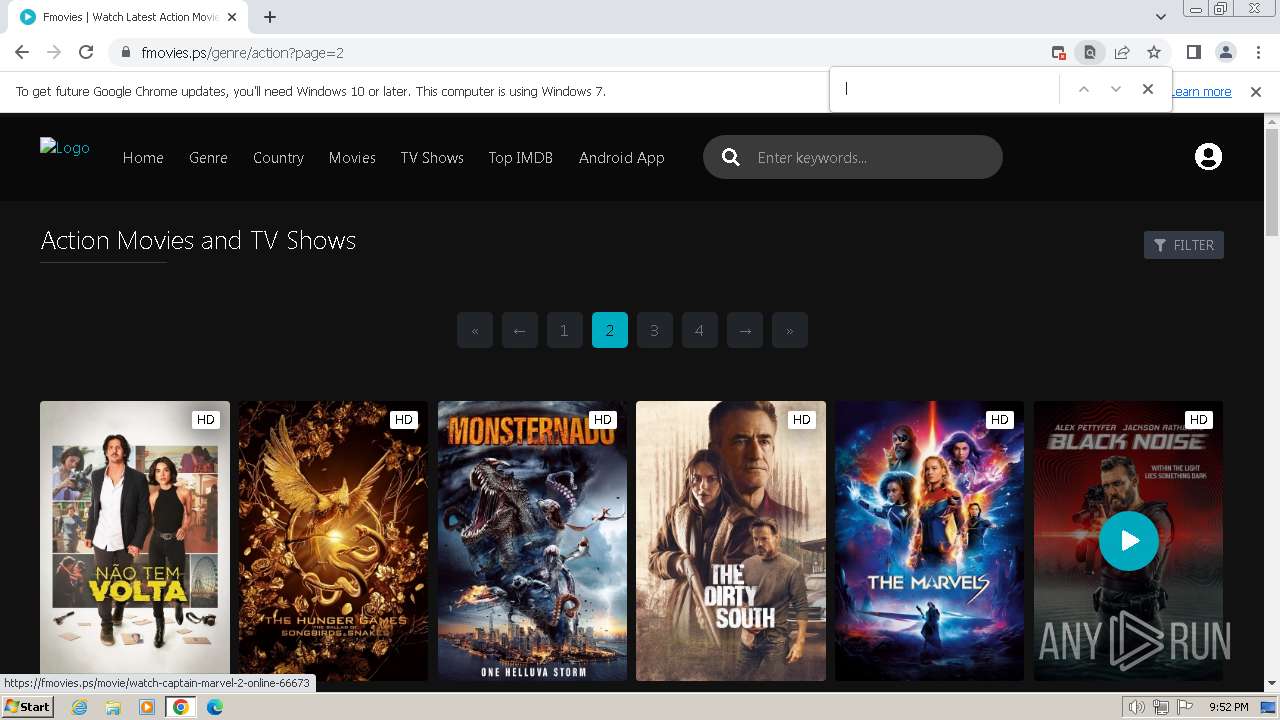Click the address bar URL
The image size is (1280, 720).
pyautogui.click(x=243, y=53)
